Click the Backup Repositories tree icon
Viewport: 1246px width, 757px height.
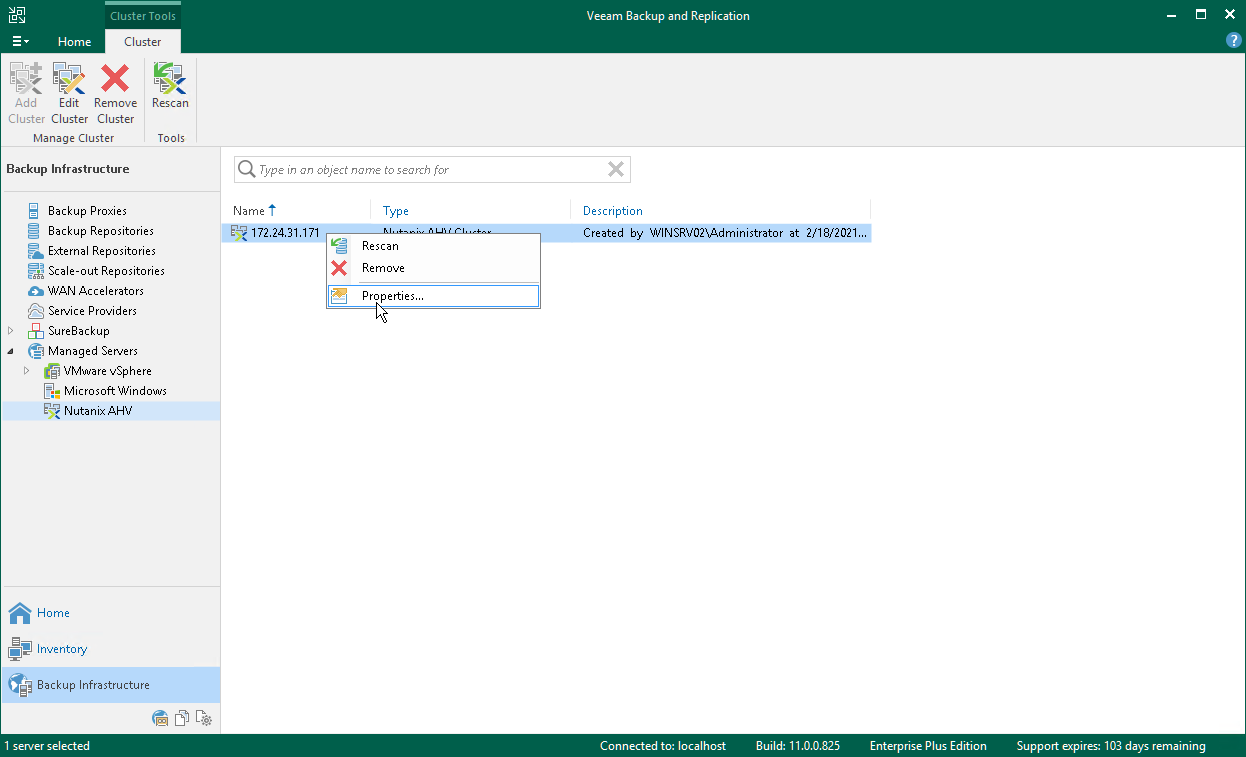(36, 231)
